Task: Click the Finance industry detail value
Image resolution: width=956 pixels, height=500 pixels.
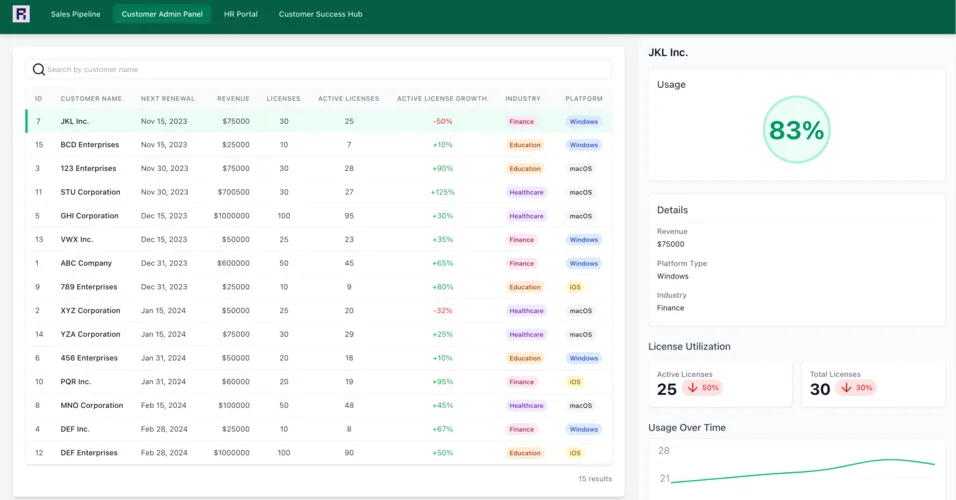Action: click(x=670, y=308)
